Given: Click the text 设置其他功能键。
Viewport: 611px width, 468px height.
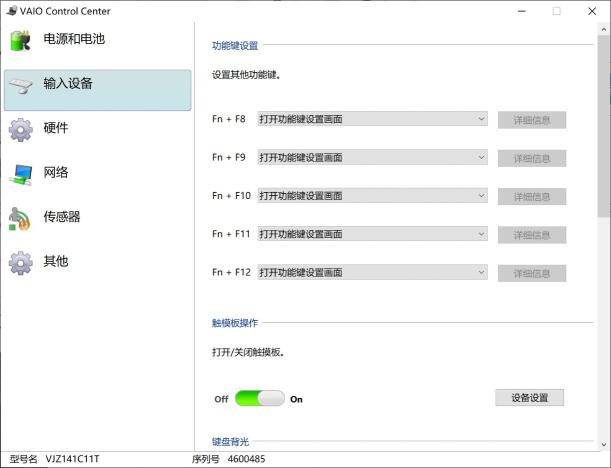Looking at the screenshot, I should 247,74.
